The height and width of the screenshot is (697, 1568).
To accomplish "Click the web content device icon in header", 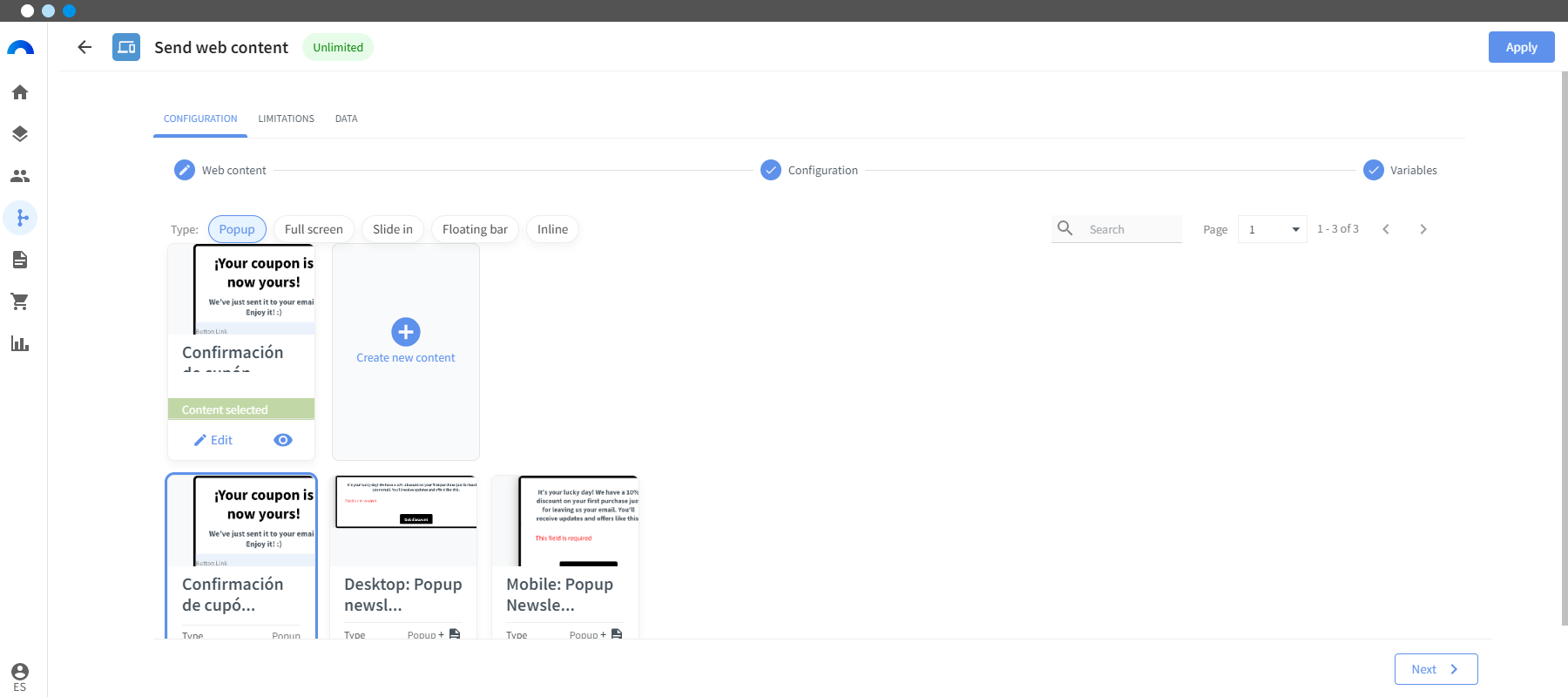I will (x=126, y=47).
